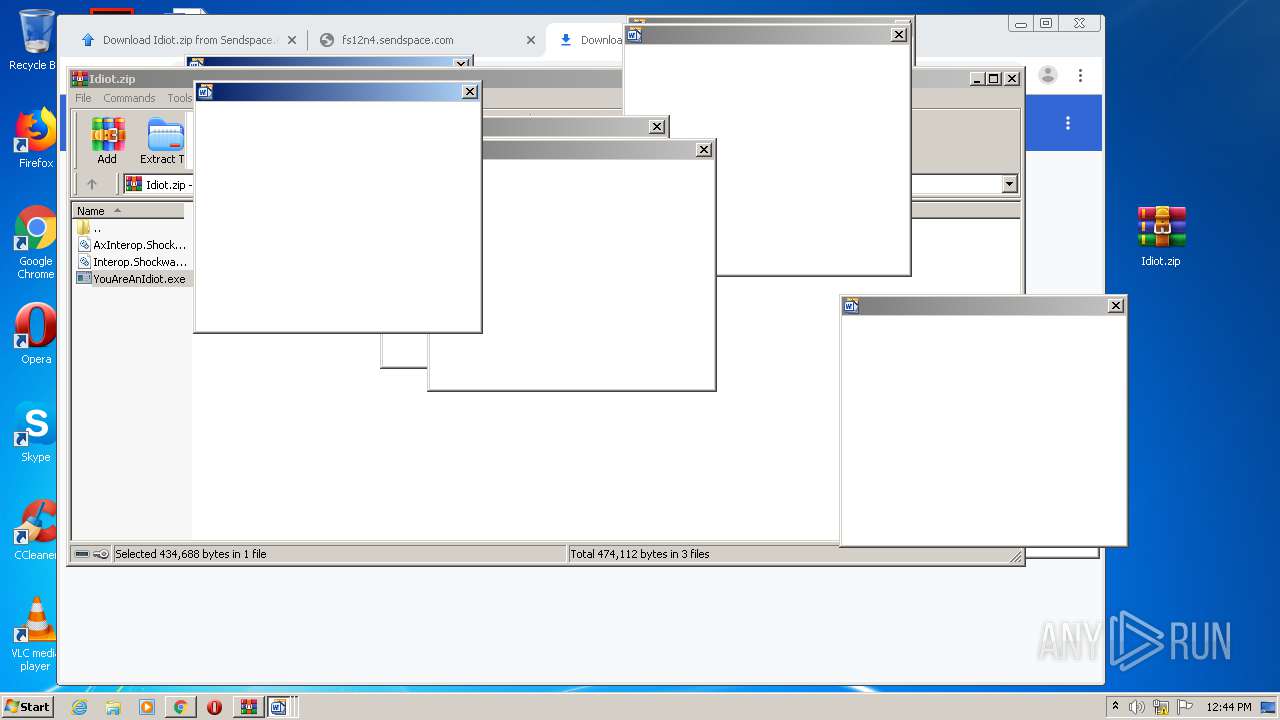The height and width of the screenshot is (720, 1280).
Task: Open Opera from the taskbar
Action: pyautogui.click(x=214, y=707)
